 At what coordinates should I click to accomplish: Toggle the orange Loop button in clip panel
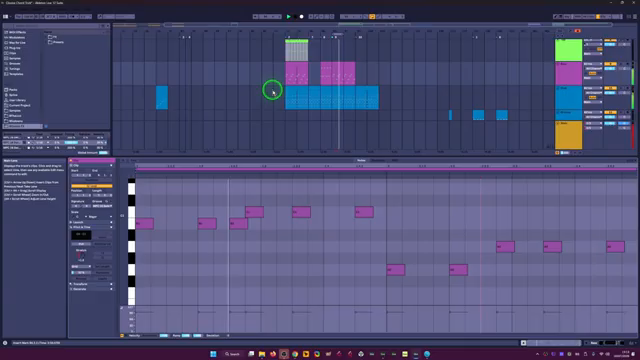click(92, 186)
